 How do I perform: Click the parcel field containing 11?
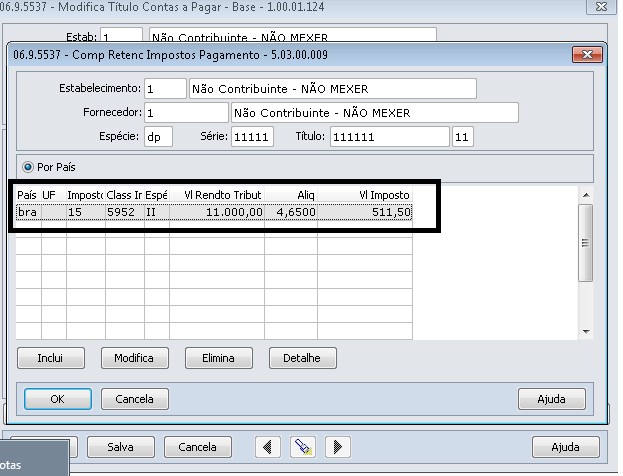[463, 137]
